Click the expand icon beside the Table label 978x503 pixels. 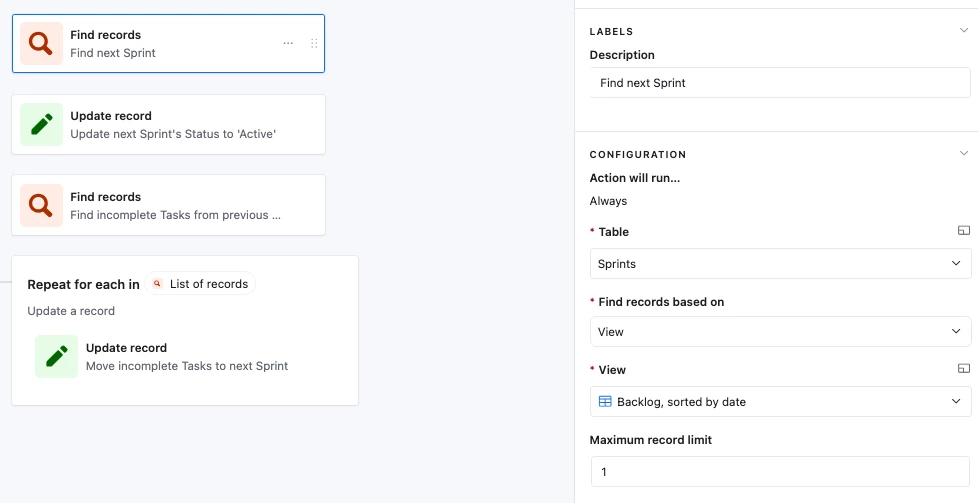pyautogui.click(x=964, y=231)
